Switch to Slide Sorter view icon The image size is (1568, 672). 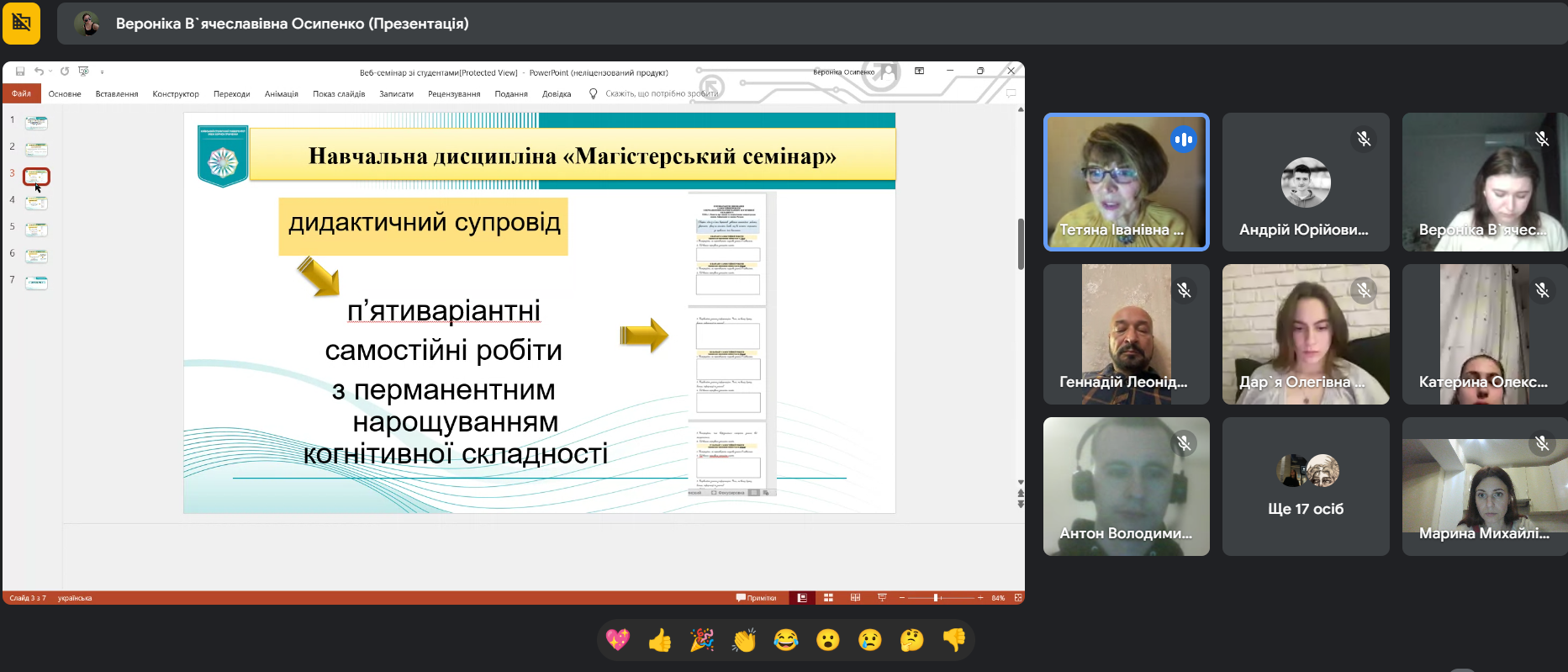click(x=828, y=598)
